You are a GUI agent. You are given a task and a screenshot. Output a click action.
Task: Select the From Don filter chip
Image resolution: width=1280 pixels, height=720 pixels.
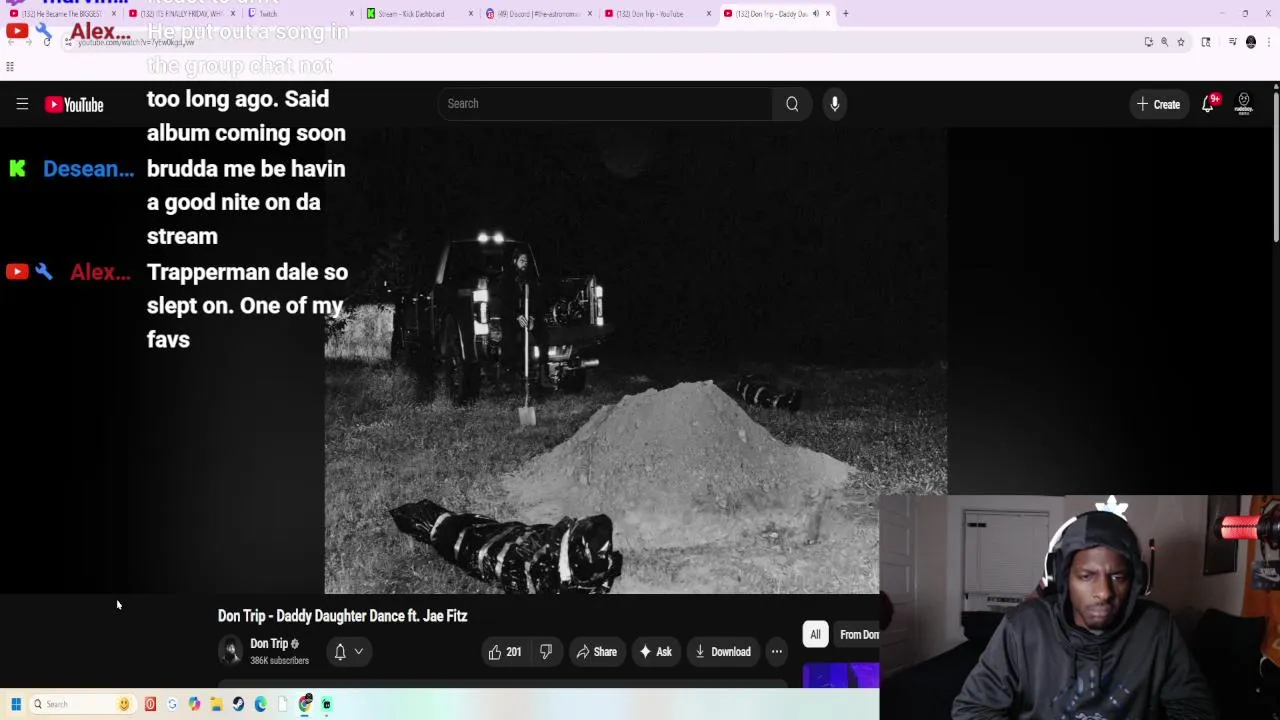(858, 634)
